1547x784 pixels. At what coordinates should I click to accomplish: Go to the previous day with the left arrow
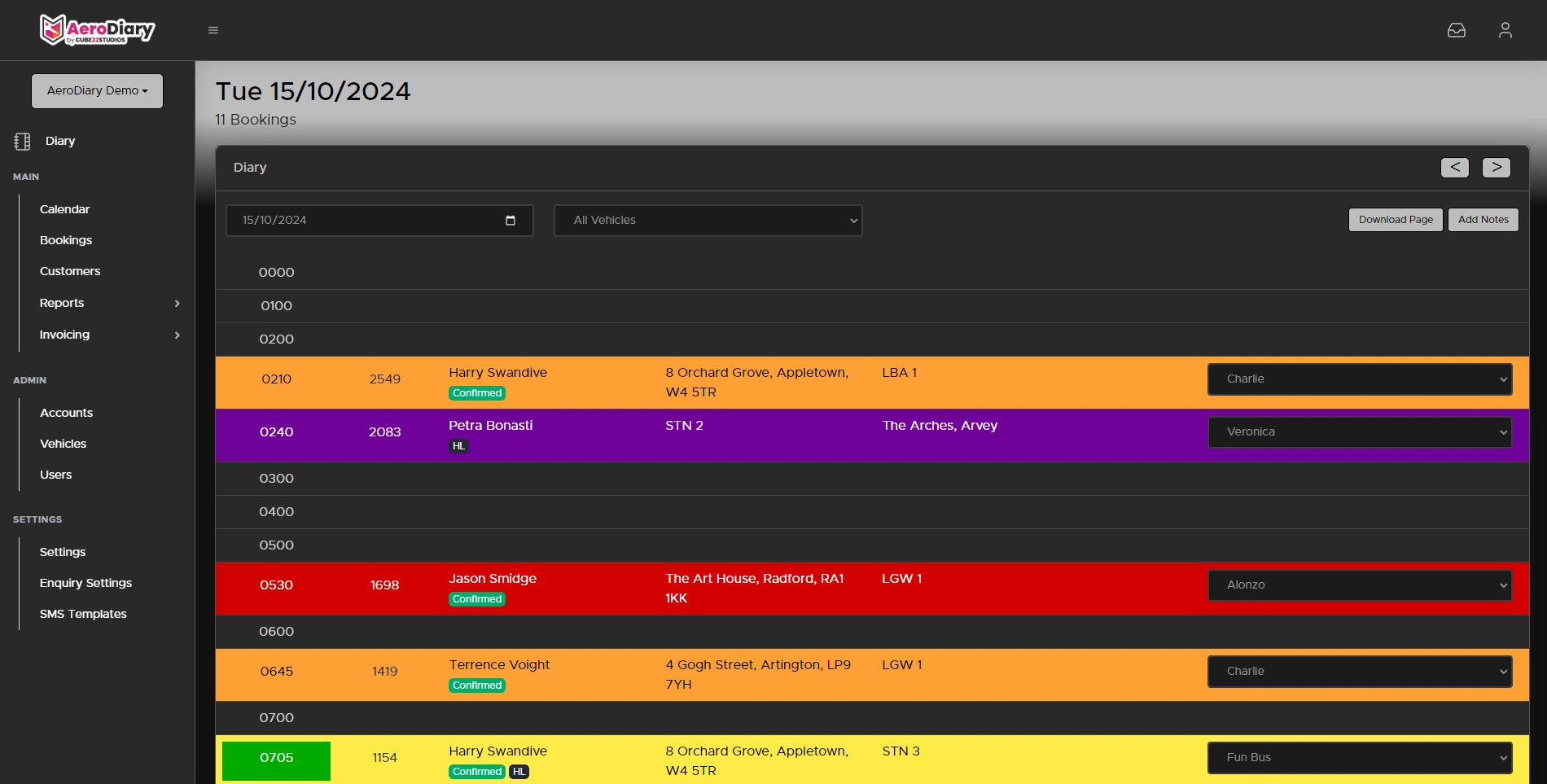click(1454, 167)
